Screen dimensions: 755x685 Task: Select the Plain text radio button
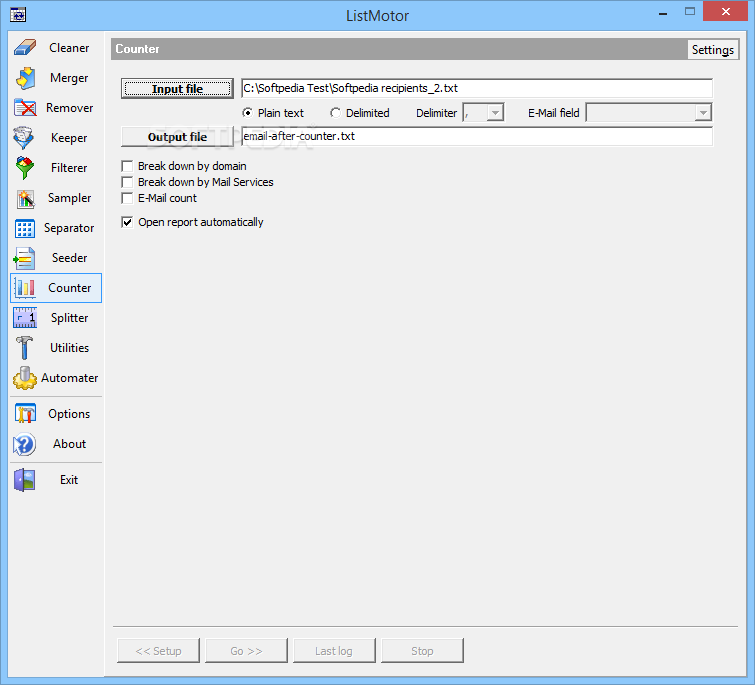247,113
